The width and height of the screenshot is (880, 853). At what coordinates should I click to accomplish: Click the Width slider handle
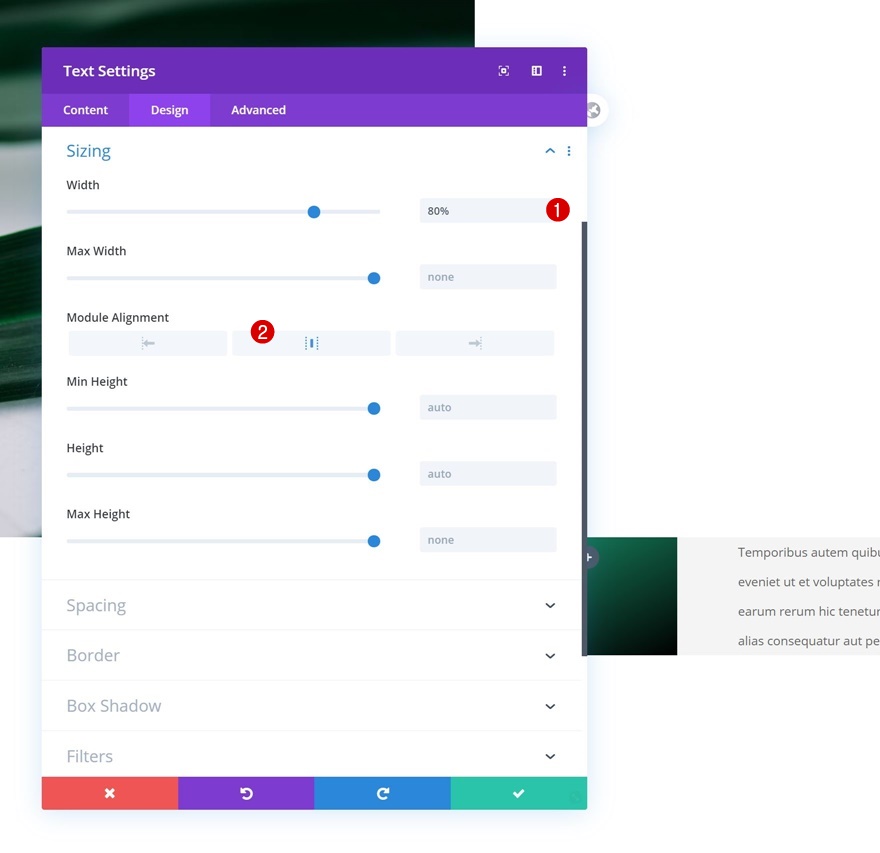click(x=314, y=212)
